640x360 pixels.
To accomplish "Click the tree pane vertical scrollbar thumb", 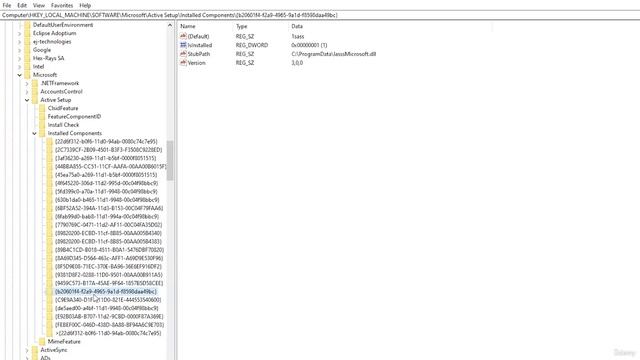I will (170, 160).
